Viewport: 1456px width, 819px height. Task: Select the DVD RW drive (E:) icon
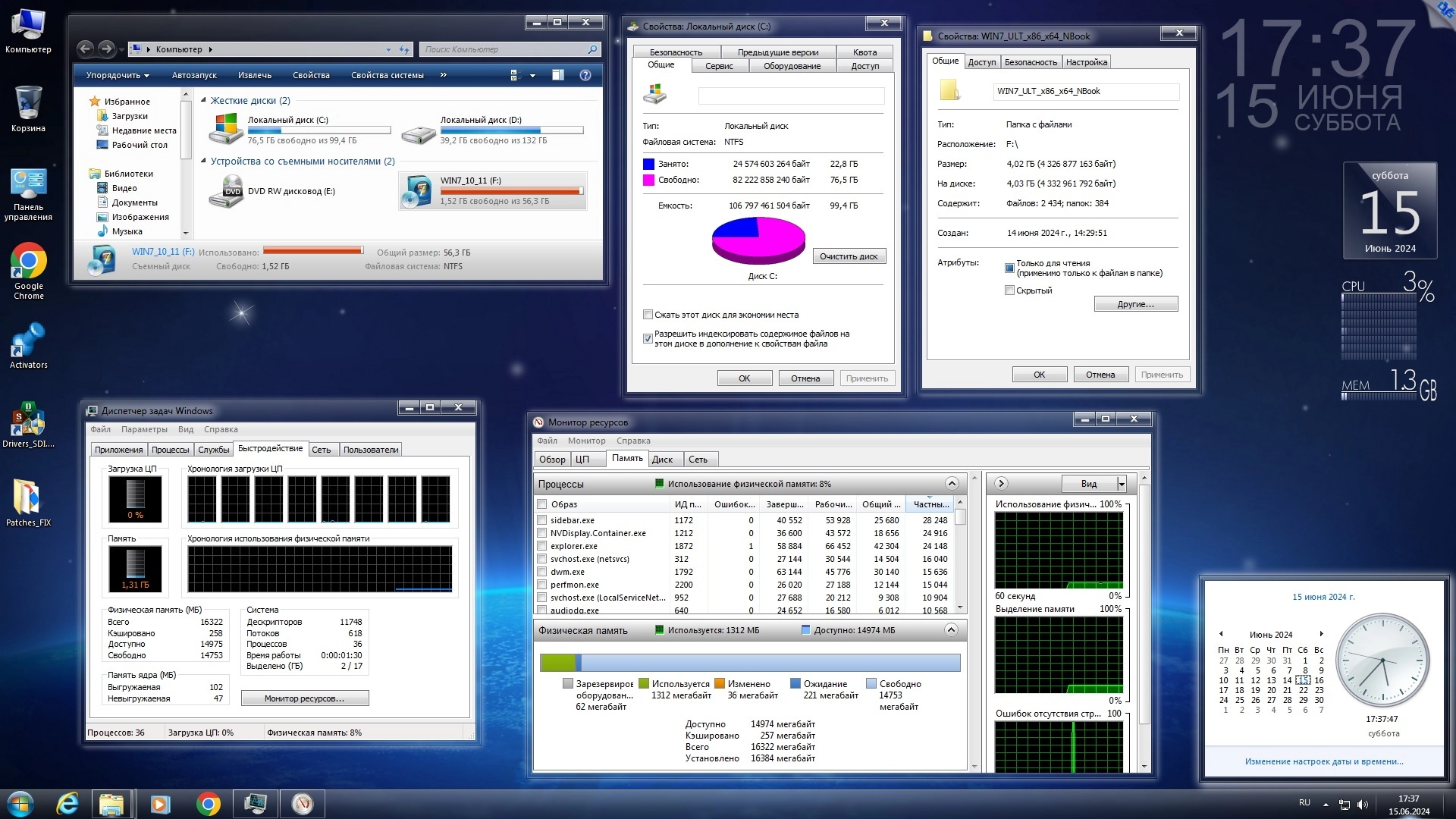[226, 191]
